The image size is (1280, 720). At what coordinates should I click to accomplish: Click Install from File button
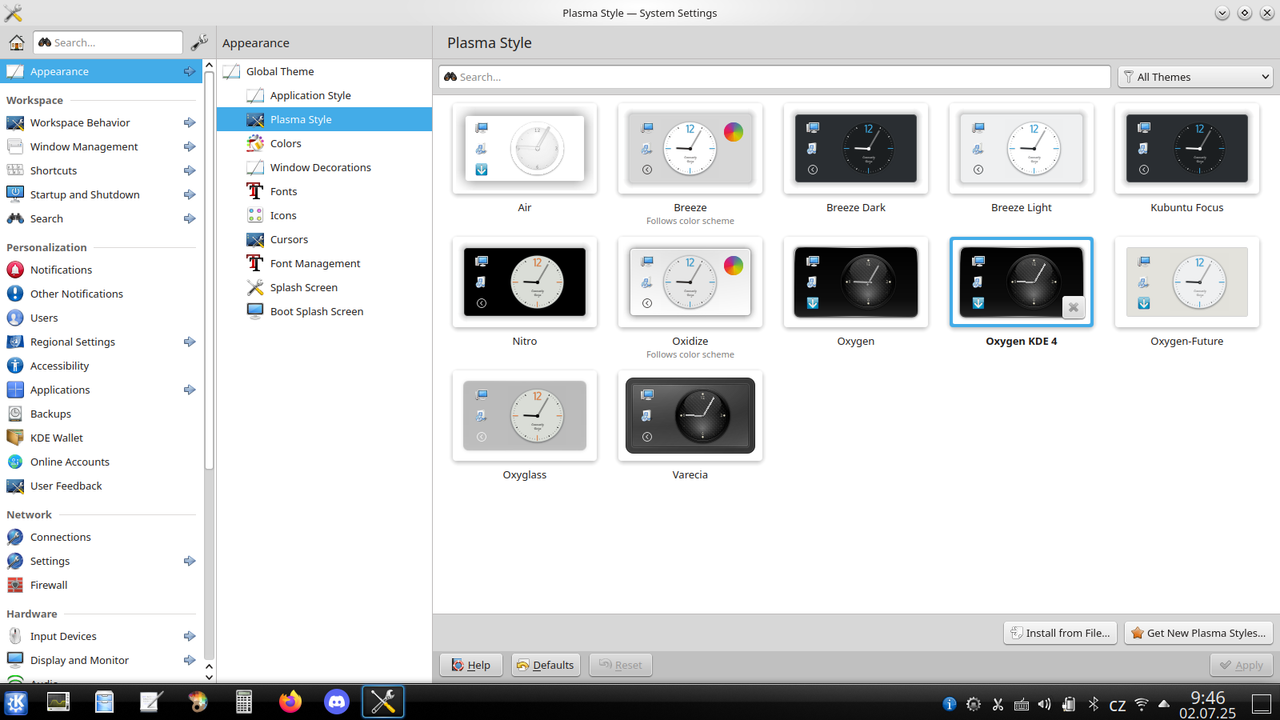pos(1060,633)
